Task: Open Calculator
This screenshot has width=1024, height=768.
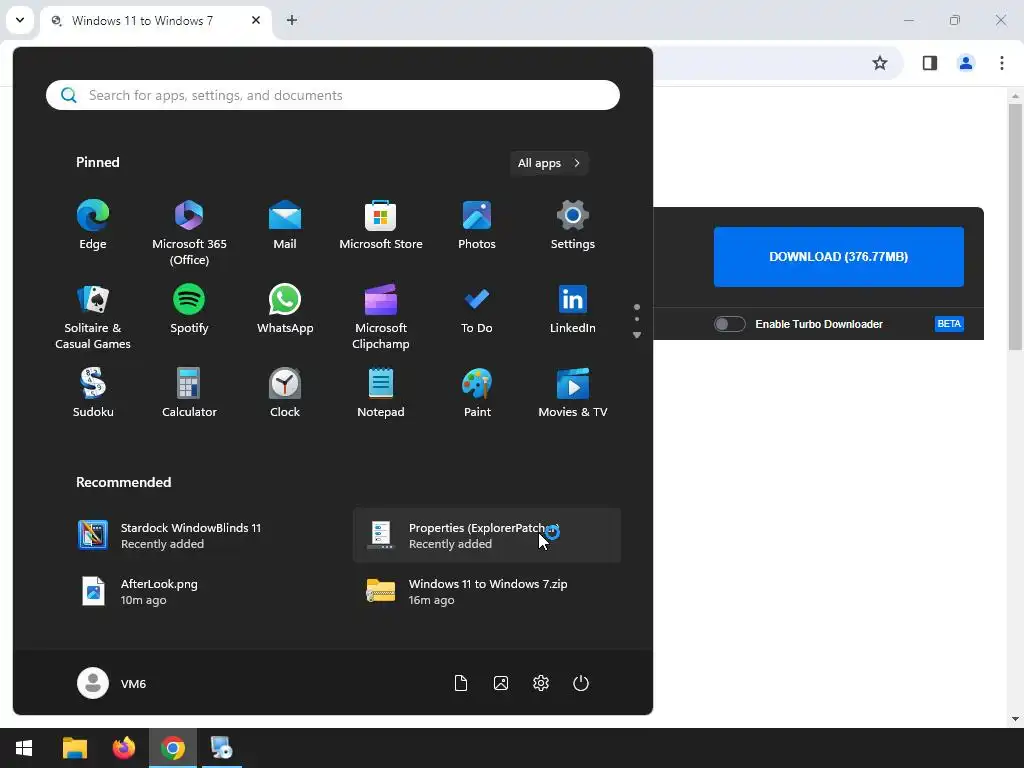Action: (189, 393)
